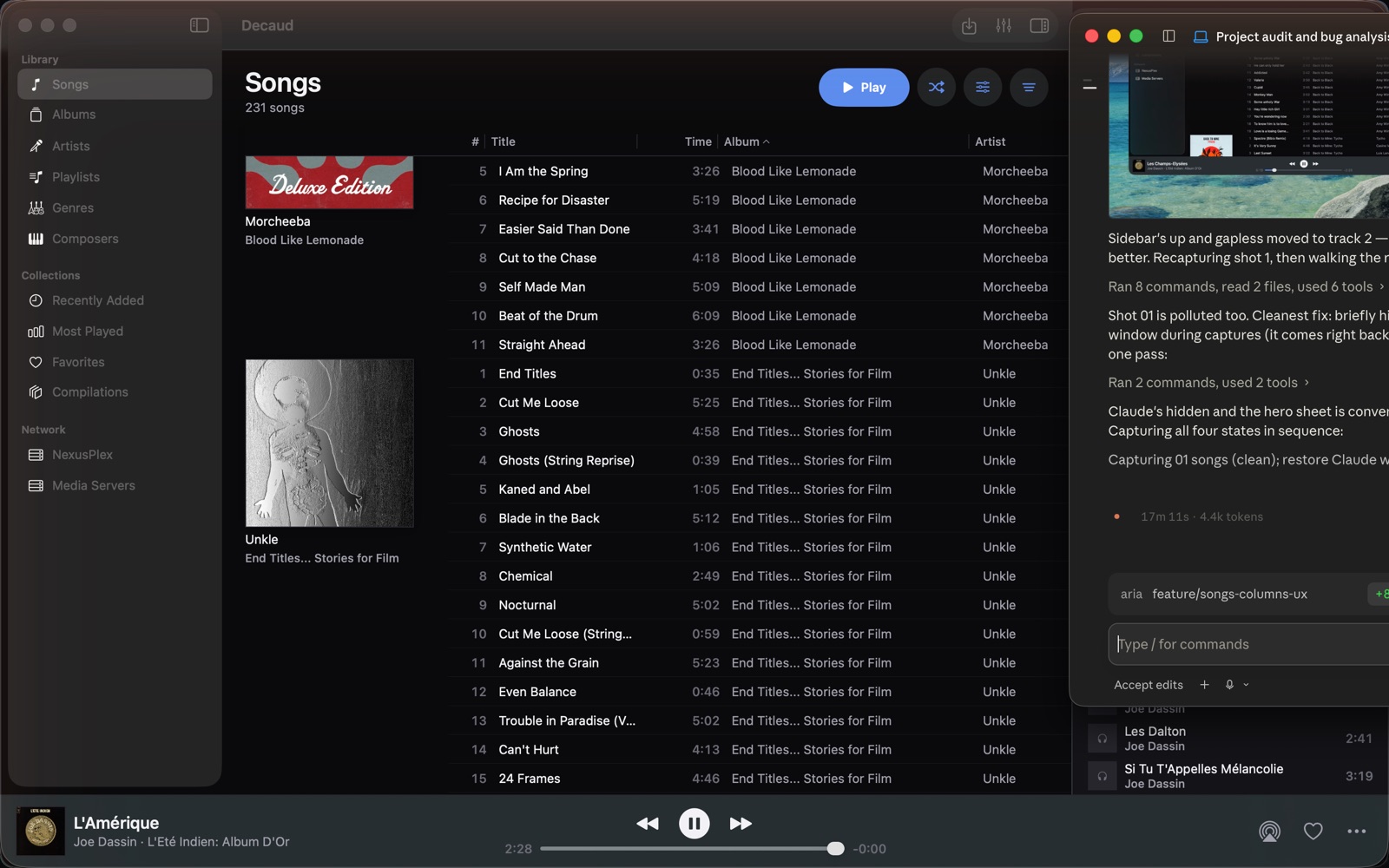Viewport: 1389px width, 868px height.
Task: Click the microphone icon in Claude
Action: pyautogui.click(x=1229, y=685)
